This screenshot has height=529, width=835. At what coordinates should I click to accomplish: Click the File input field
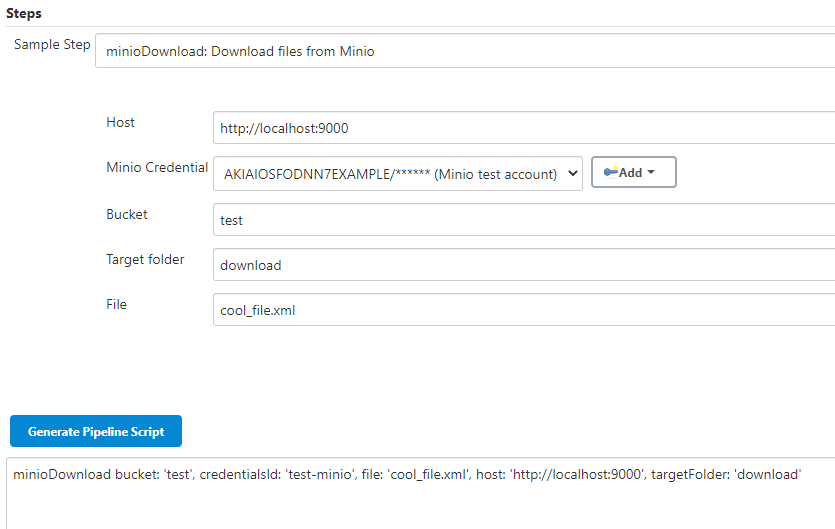[524, 310]
